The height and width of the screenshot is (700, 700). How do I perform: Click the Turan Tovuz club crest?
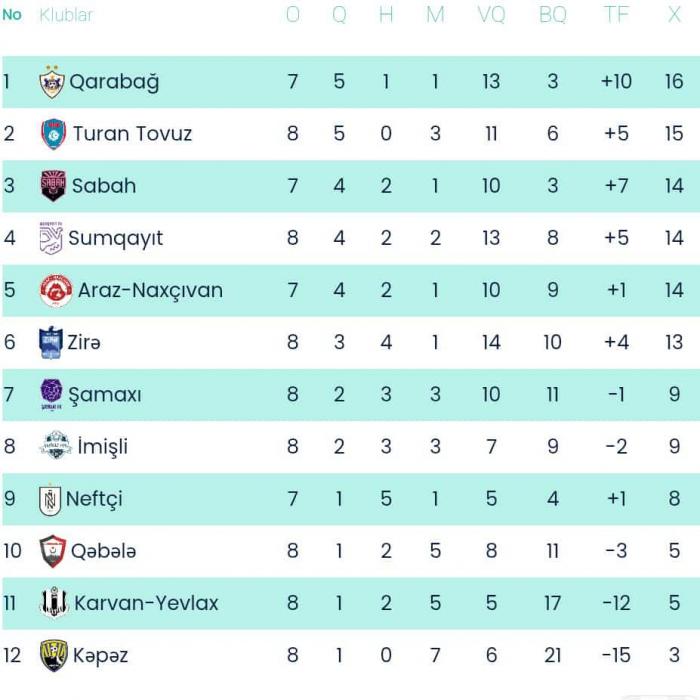[54, 134]
